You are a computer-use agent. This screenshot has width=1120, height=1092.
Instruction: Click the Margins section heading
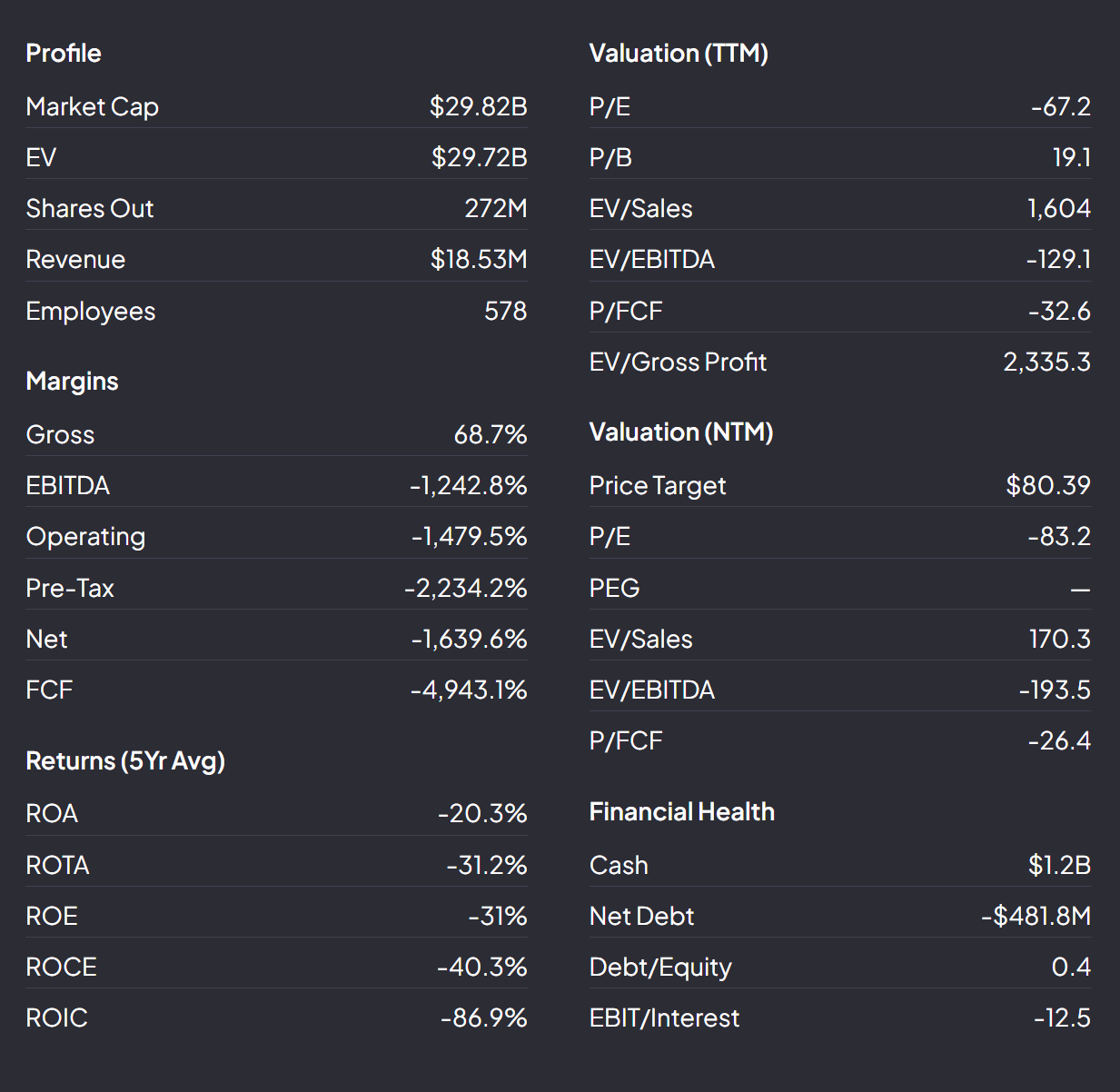[73, 381]
